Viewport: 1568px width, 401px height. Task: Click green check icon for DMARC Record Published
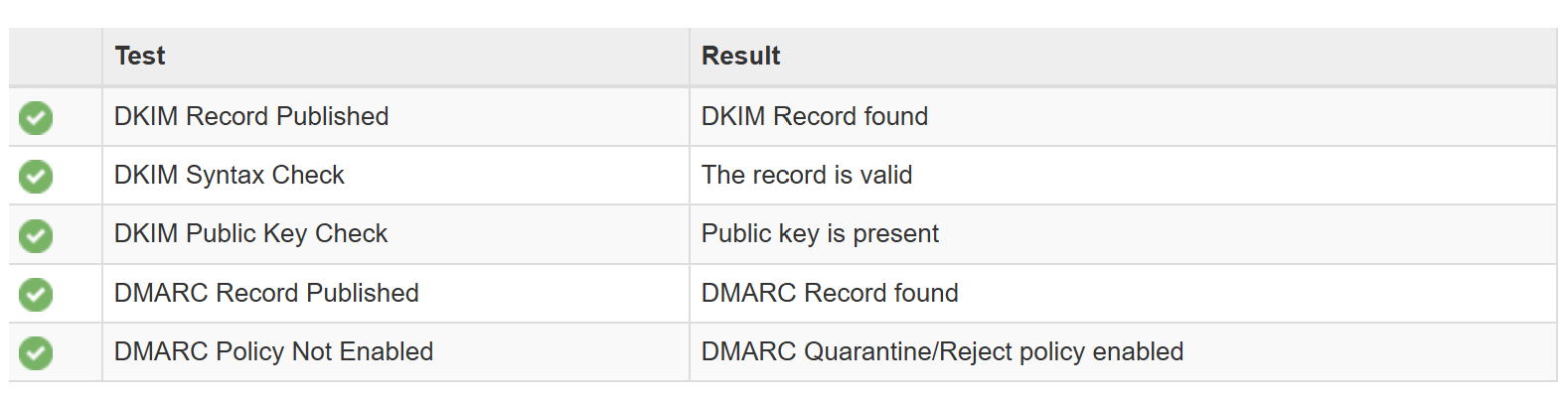pos(36,294)
